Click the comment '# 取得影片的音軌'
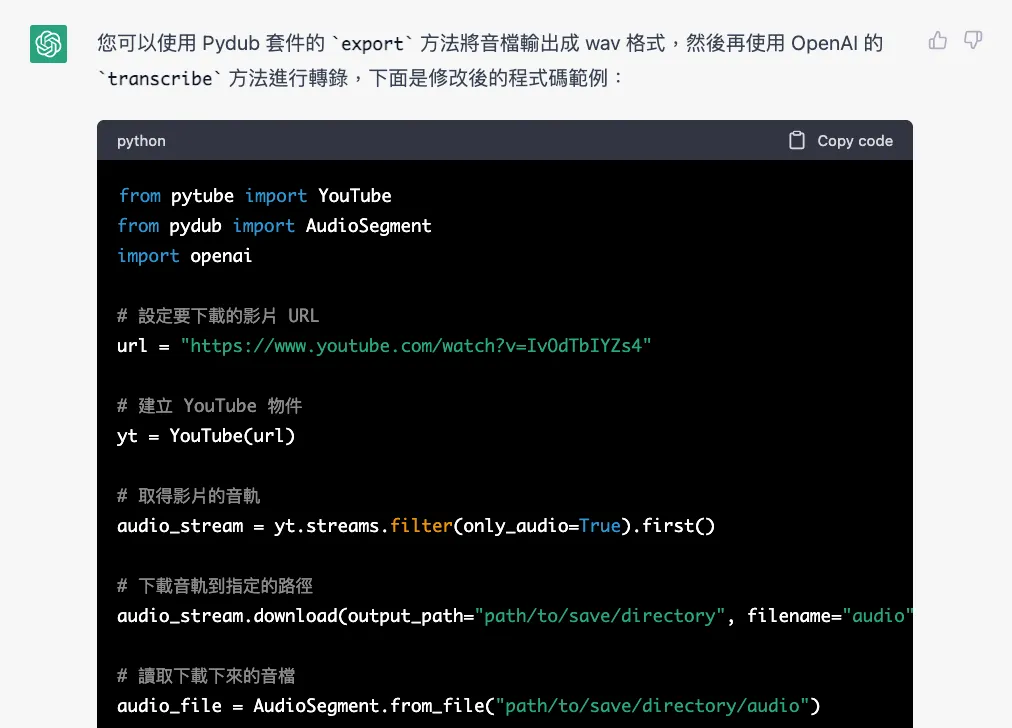The height and width of the screenshot is (728, 1012). pos(188,496)
